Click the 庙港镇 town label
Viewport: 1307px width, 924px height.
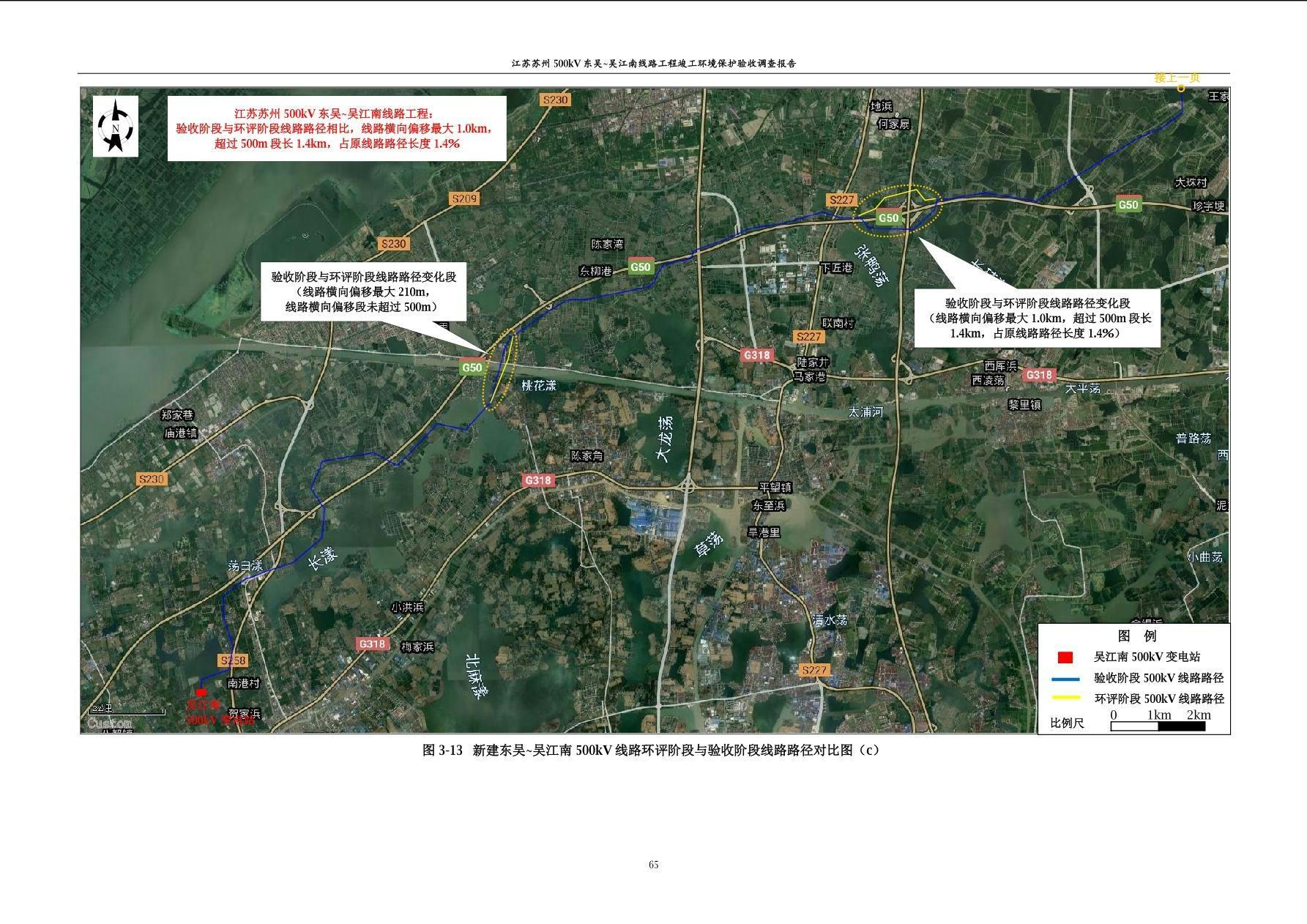[181, 433]
